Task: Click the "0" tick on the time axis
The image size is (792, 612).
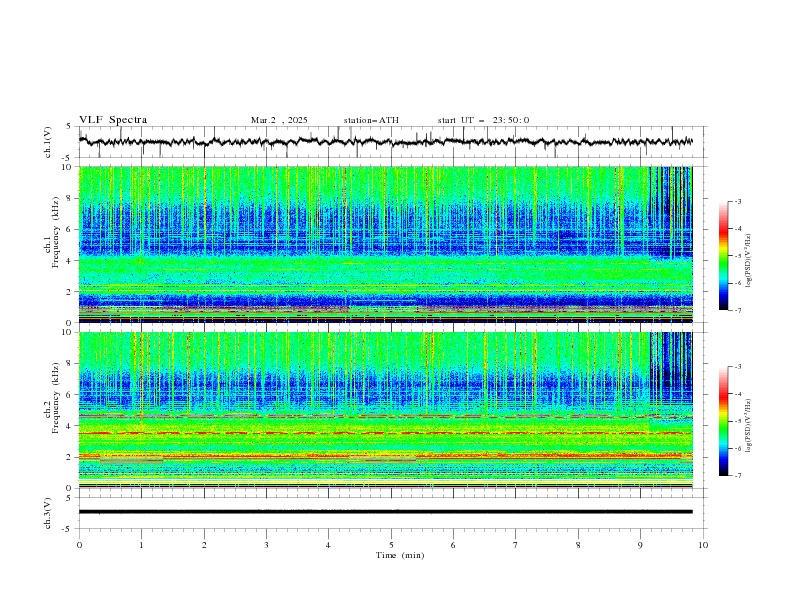Action: [x=79, y=545]
